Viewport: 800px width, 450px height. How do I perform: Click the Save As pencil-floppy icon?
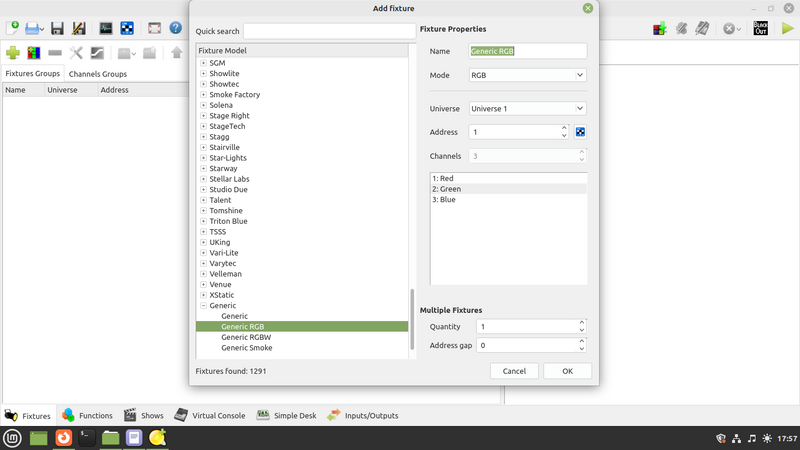pos(79,28)
